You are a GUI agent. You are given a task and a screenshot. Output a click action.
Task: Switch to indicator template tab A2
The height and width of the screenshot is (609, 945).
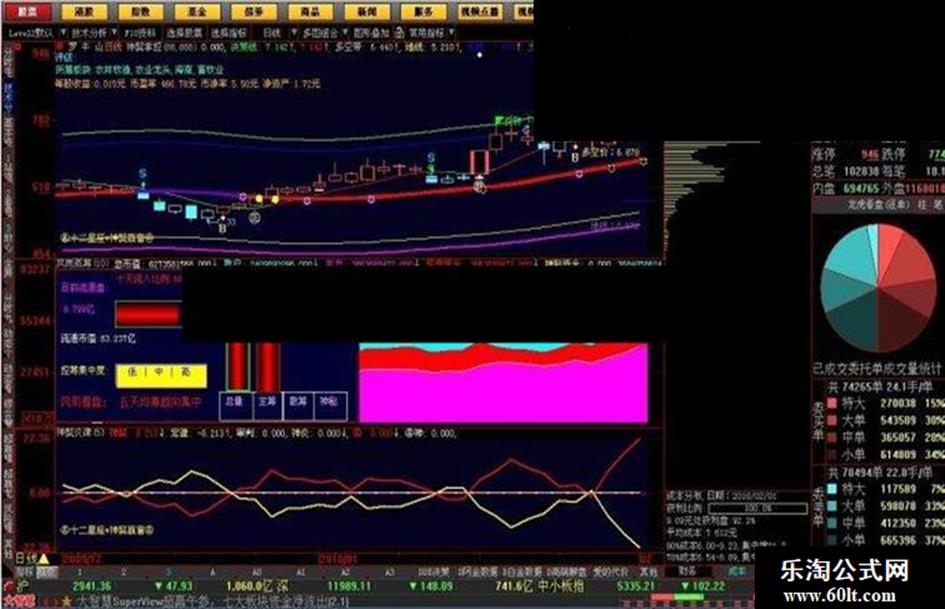tap(345, 572)
